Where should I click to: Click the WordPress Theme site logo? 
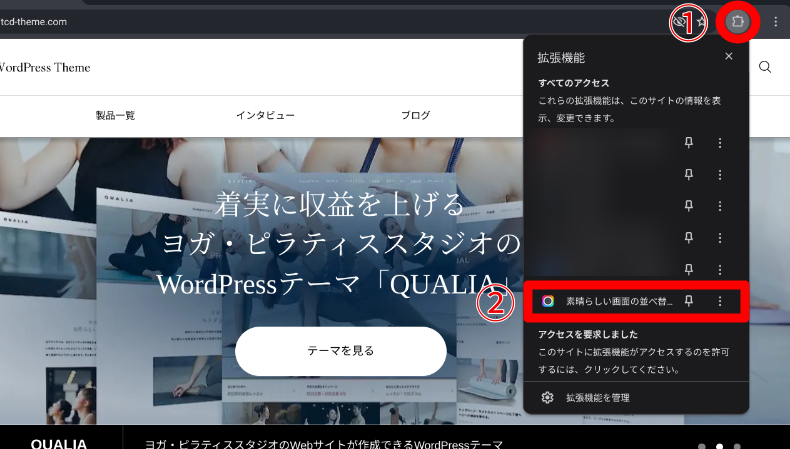point(45,68)
